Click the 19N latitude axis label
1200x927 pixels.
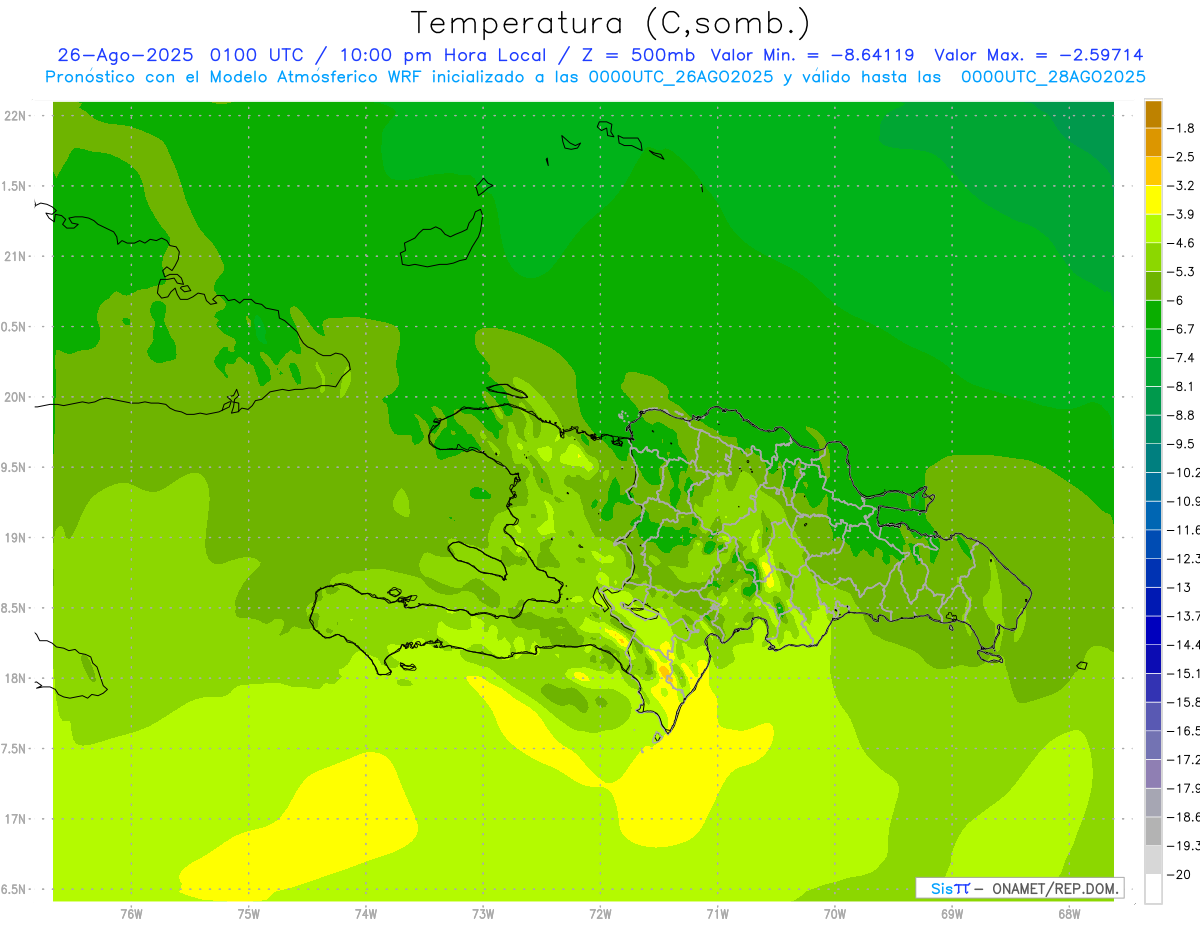14,538
